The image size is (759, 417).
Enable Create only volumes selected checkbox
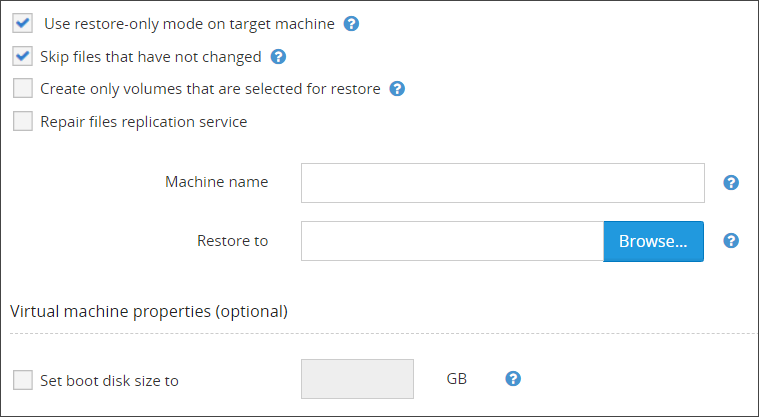coord(23,89)
